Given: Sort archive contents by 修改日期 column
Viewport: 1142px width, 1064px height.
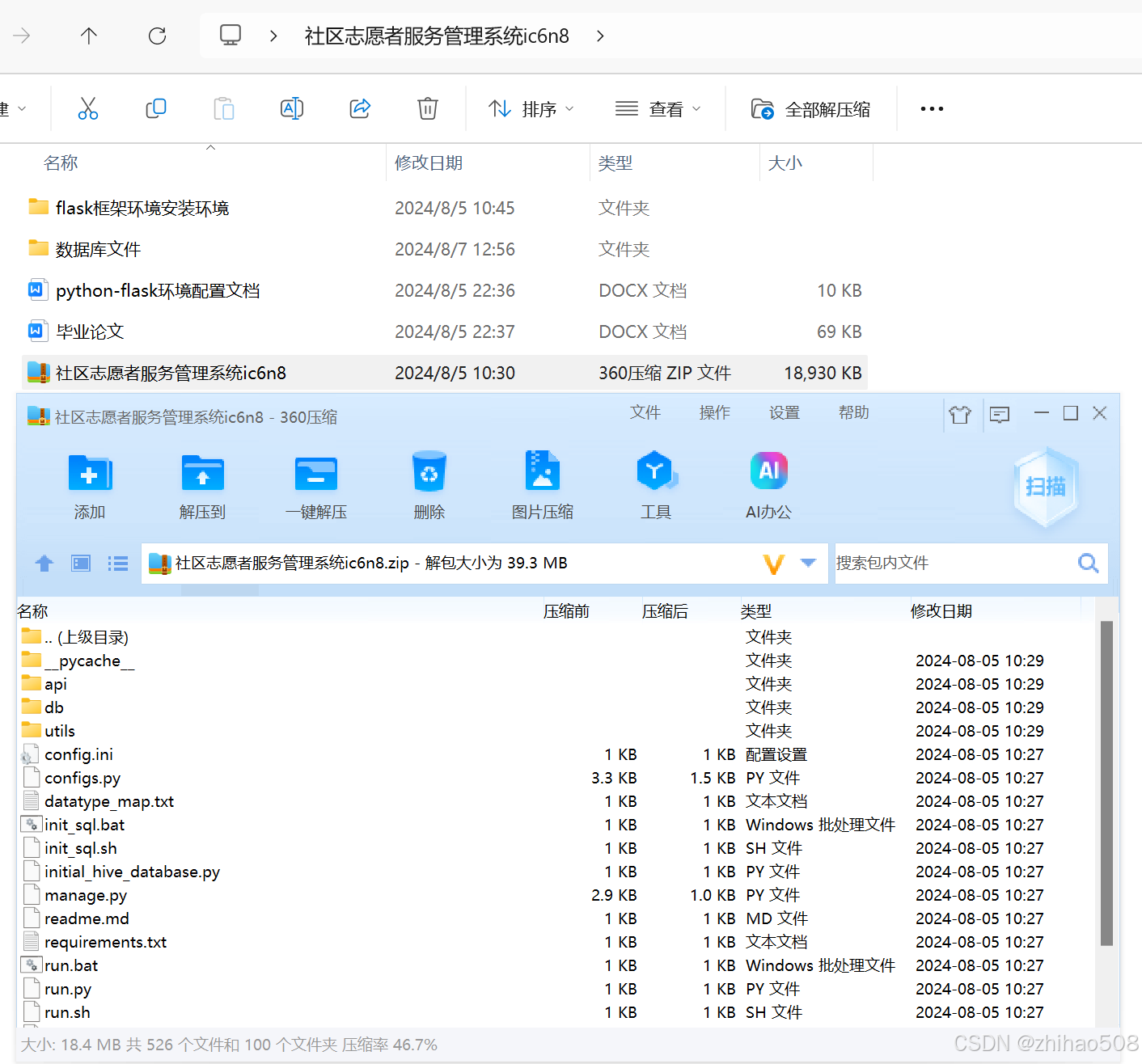Looking at the screenshot, I should coord(941,611).
